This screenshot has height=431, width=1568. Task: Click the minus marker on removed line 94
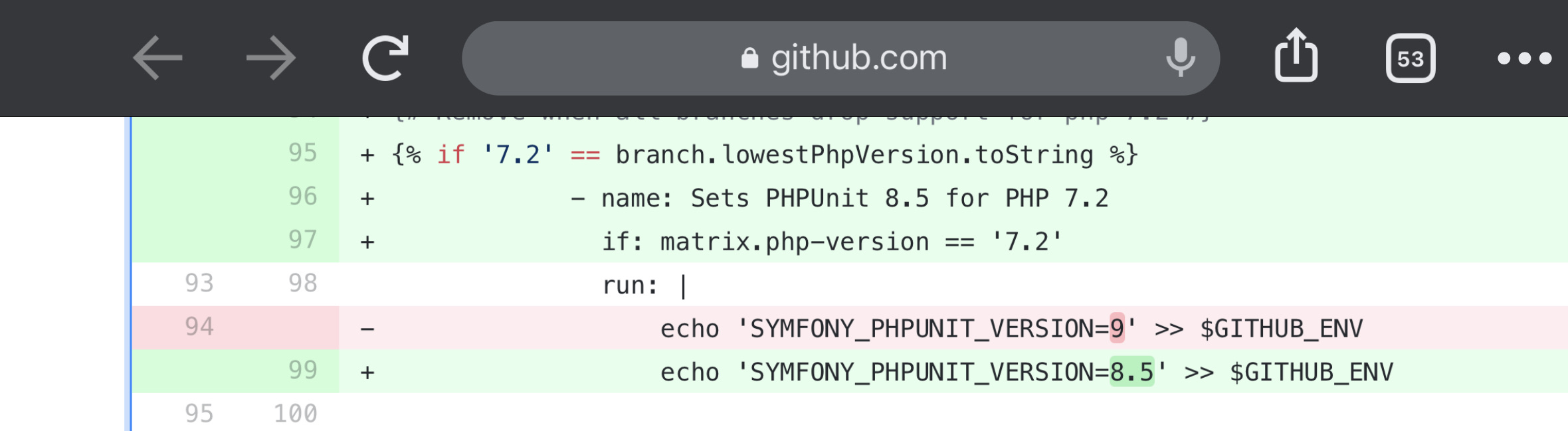point(367,329)
